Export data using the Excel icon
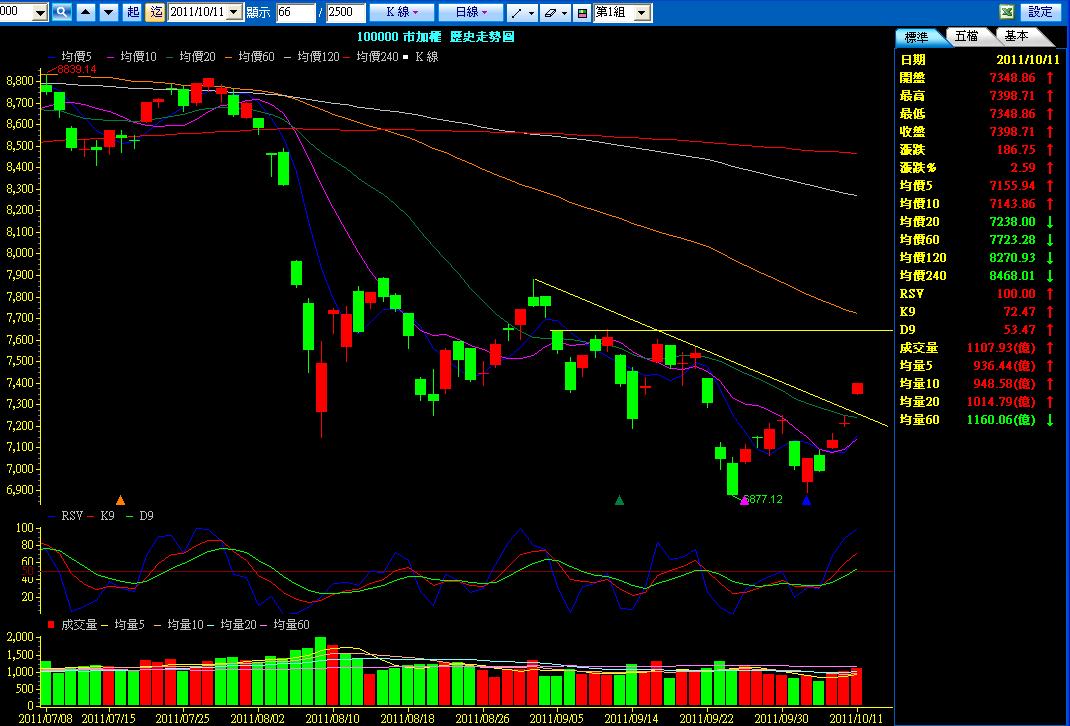The height and width of the screenshot is (726, 1070). point(1007,12)
